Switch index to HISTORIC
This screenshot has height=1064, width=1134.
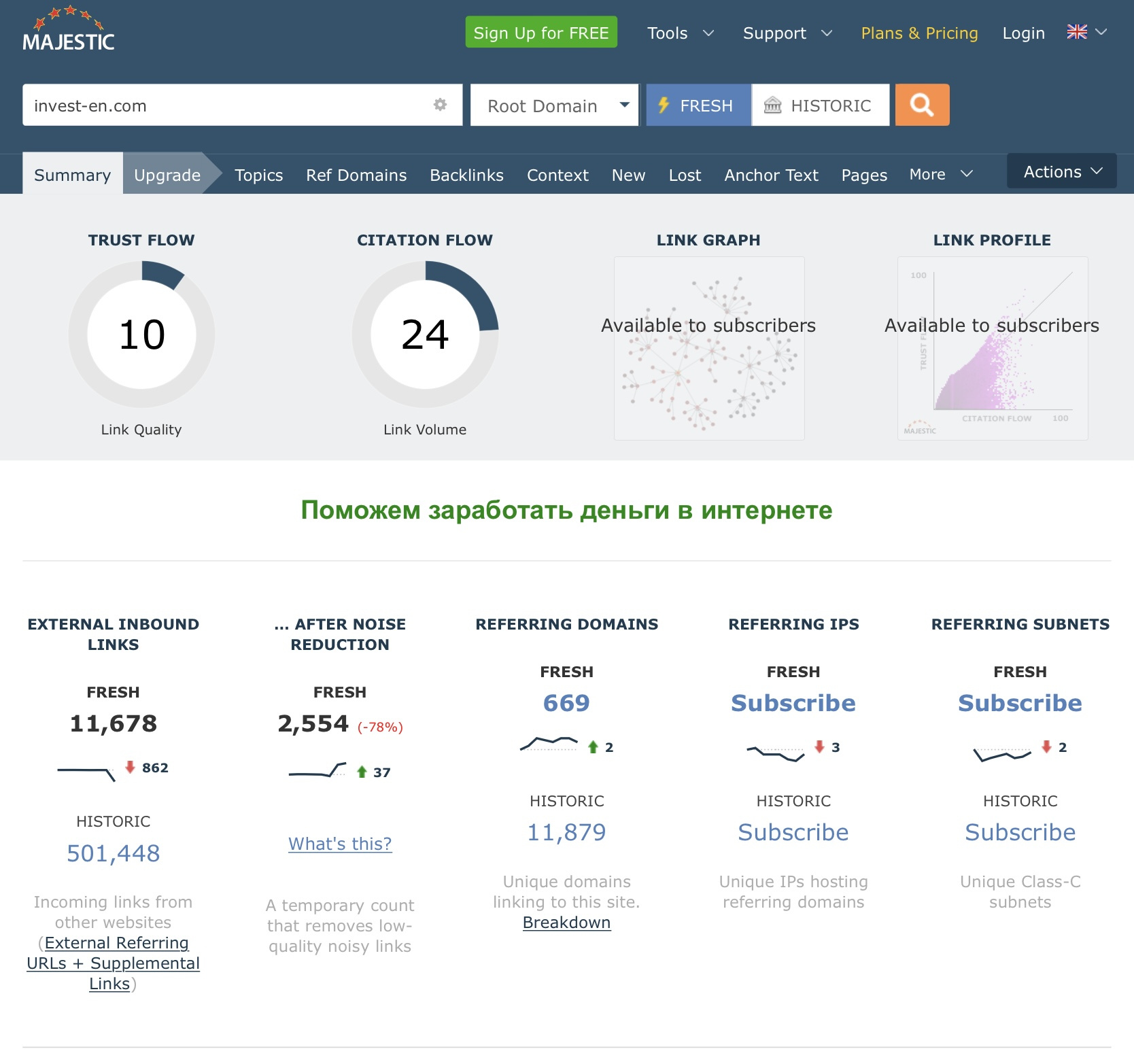click(x=821, y=105)
